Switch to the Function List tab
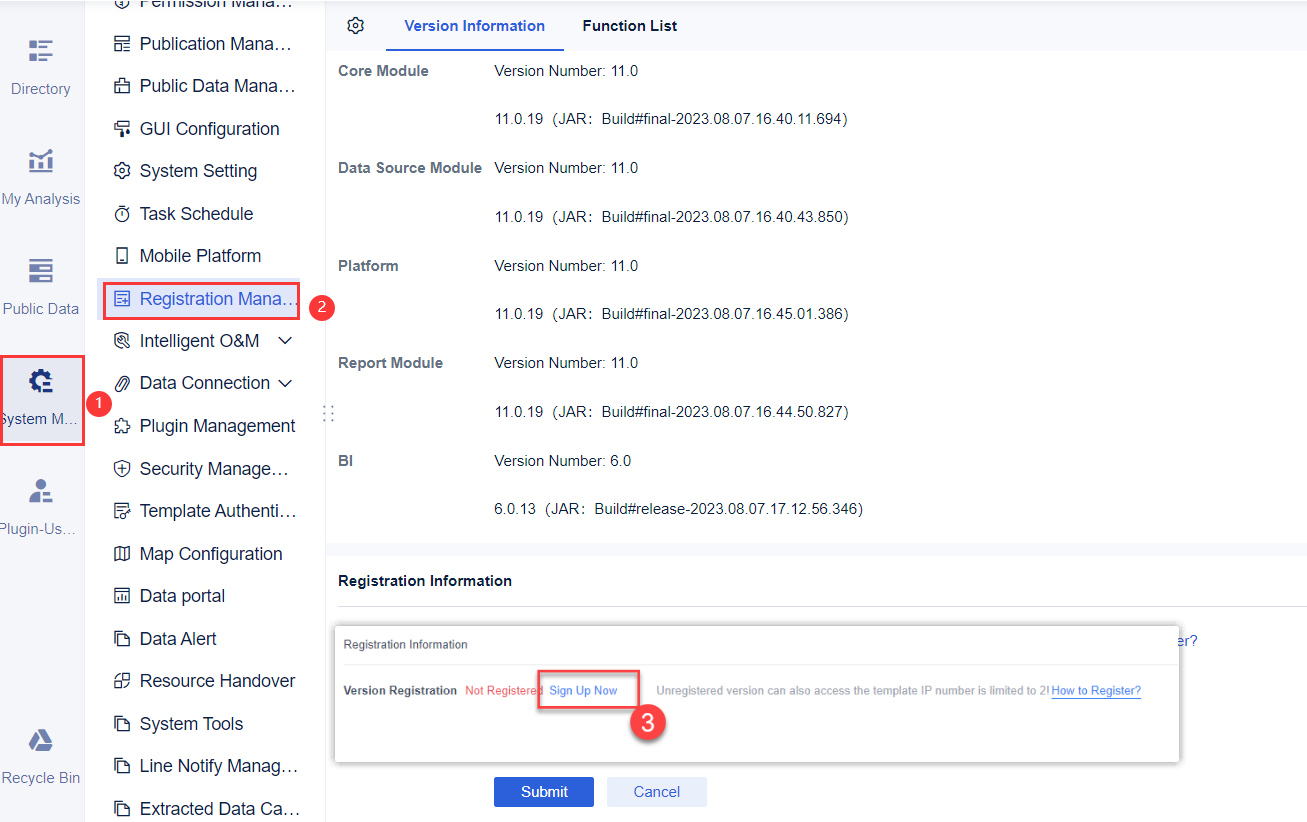Image resolution: width=1307 pixels, height=822 pixels. pyautogui.click(x=629, y=26)
